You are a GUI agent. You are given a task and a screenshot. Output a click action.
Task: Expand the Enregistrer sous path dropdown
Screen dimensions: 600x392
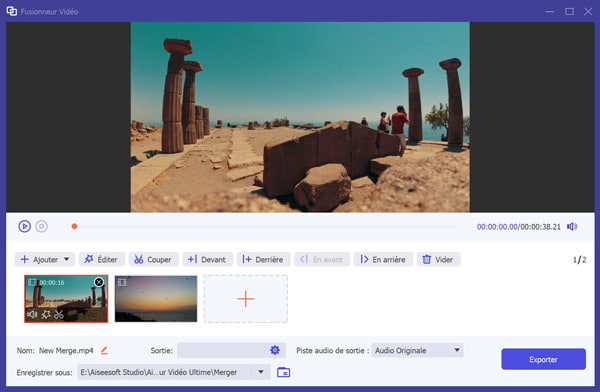[x=261, y=372]
